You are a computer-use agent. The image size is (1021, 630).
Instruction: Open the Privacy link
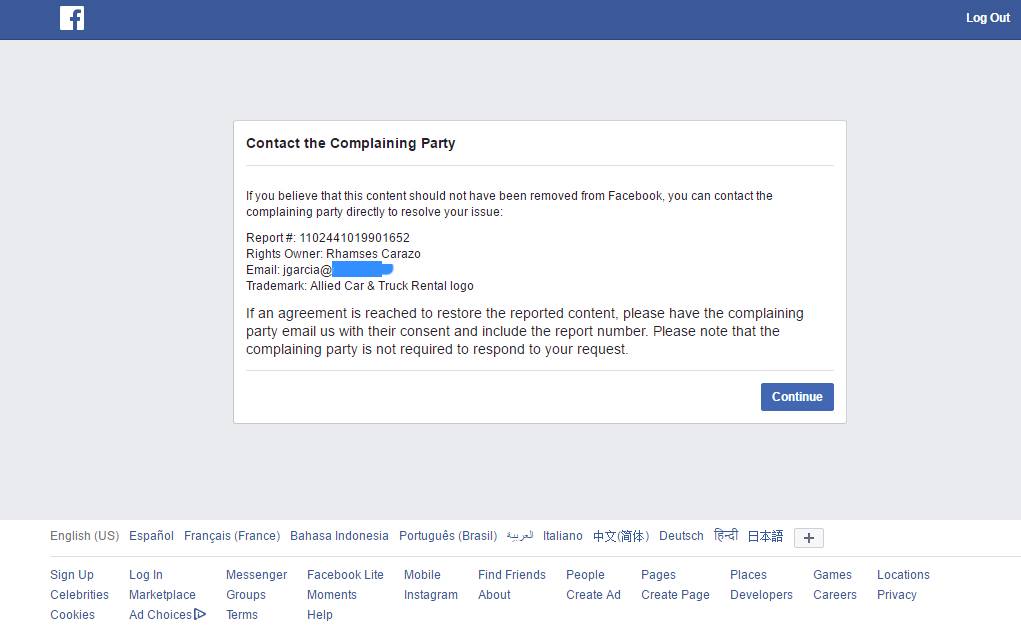(x=897, y=595)
